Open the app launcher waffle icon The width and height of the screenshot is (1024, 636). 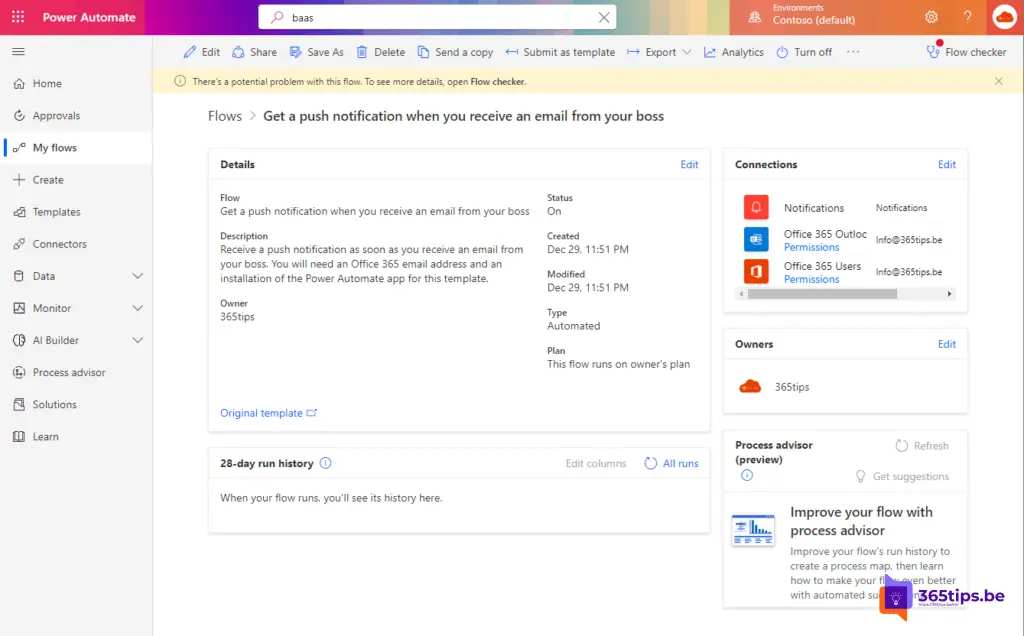19,17
